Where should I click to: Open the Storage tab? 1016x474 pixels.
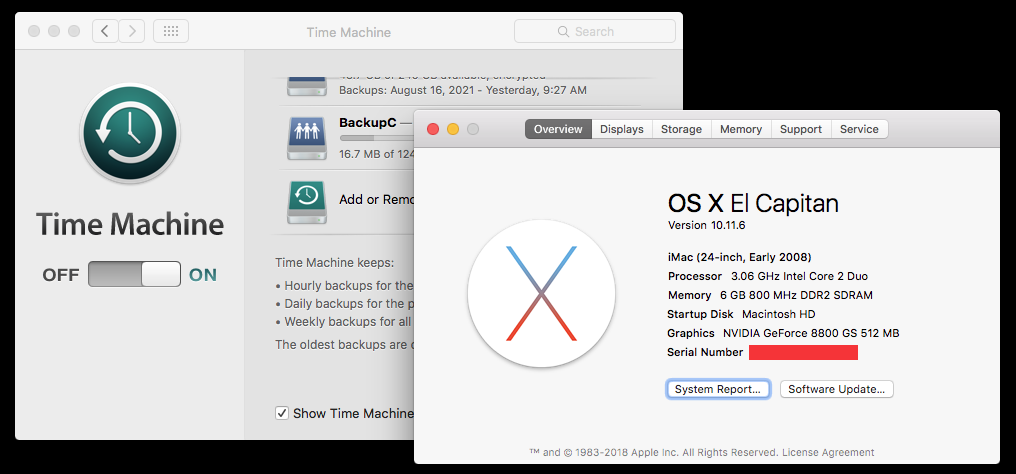[x=681, y=129]
